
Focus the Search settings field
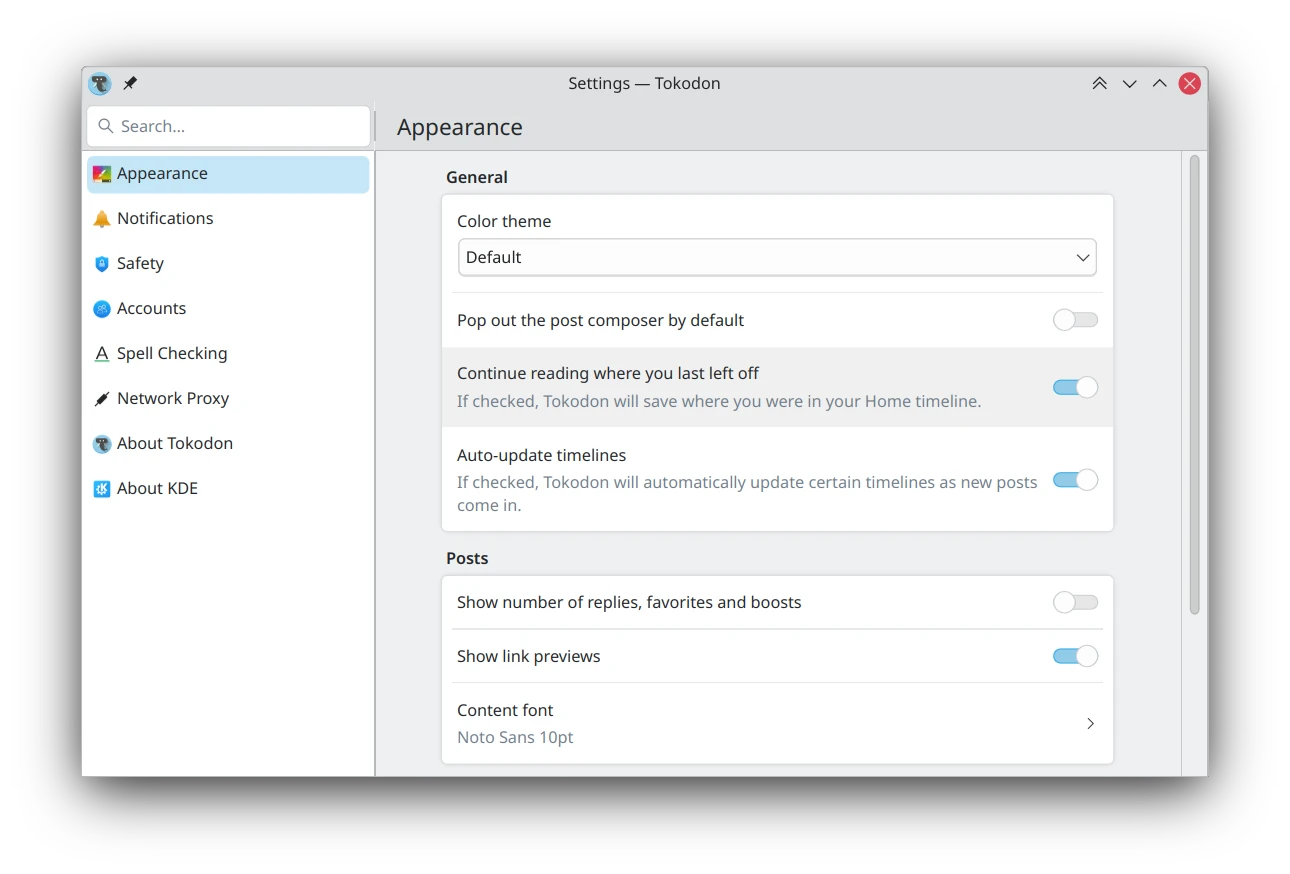click(x=228, y=126)
